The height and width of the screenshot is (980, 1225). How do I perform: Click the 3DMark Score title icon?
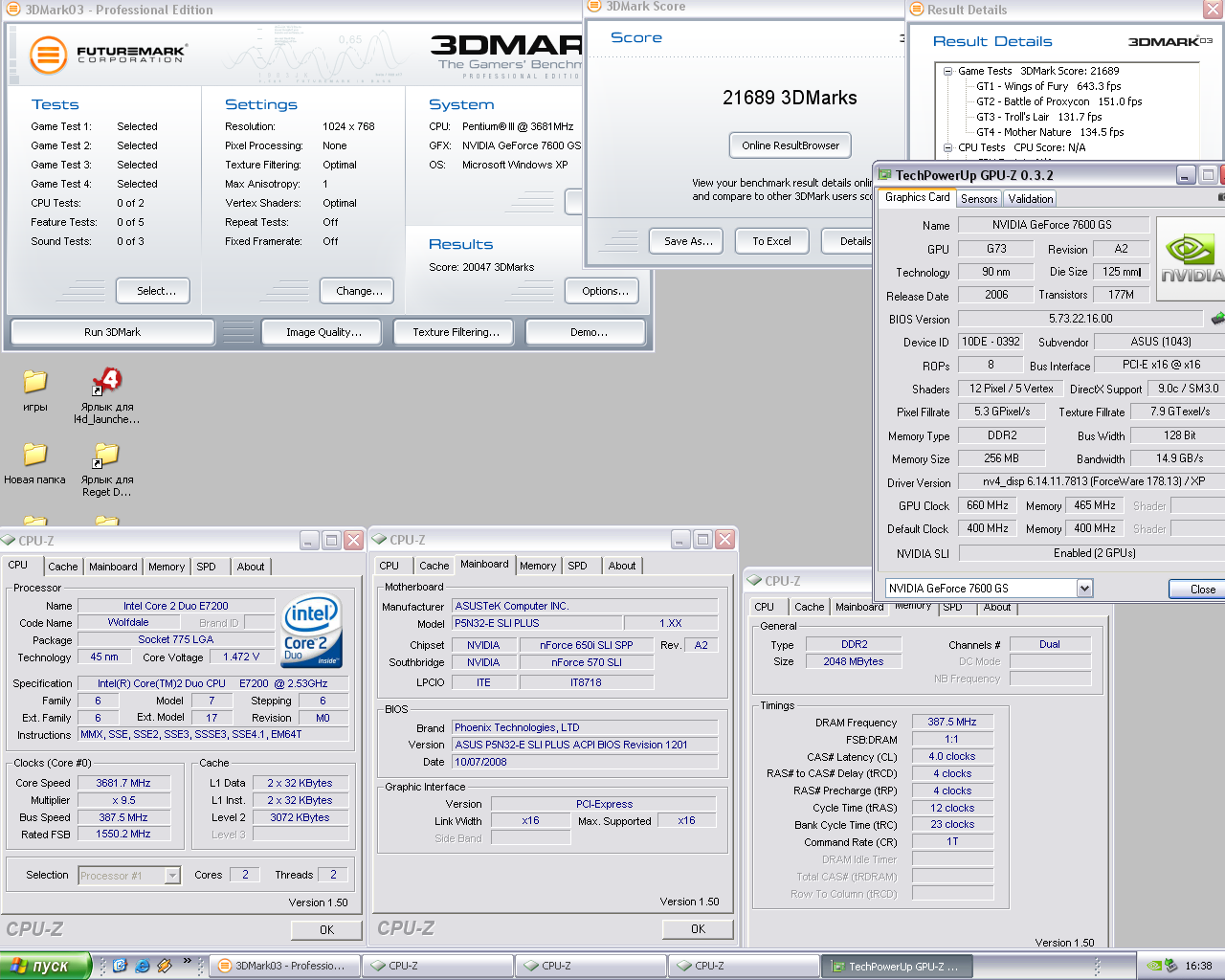(x=595, y=7)
